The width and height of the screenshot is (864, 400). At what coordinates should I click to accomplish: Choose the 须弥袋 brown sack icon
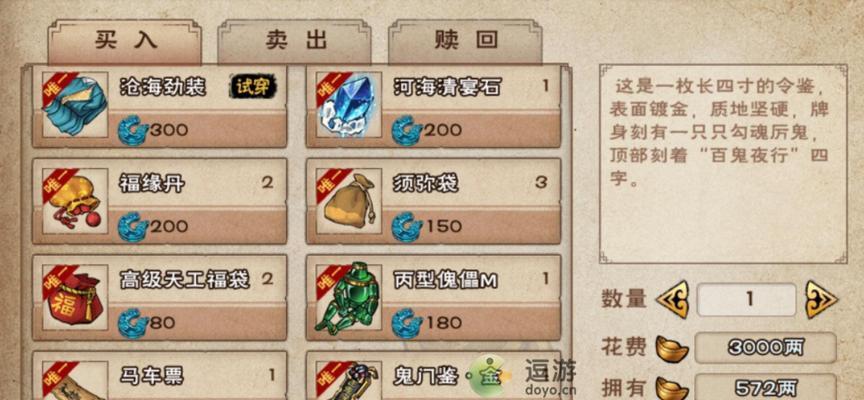(348, 201)
